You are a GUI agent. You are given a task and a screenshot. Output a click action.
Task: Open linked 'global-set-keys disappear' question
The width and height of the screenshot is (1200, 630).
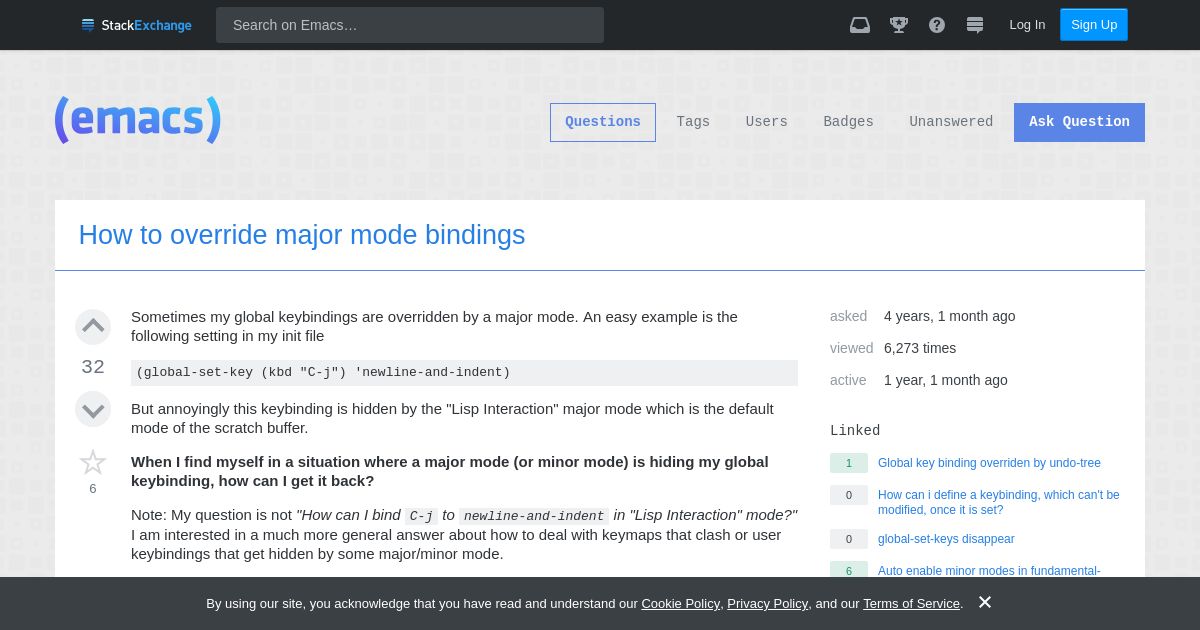point(946,539)
